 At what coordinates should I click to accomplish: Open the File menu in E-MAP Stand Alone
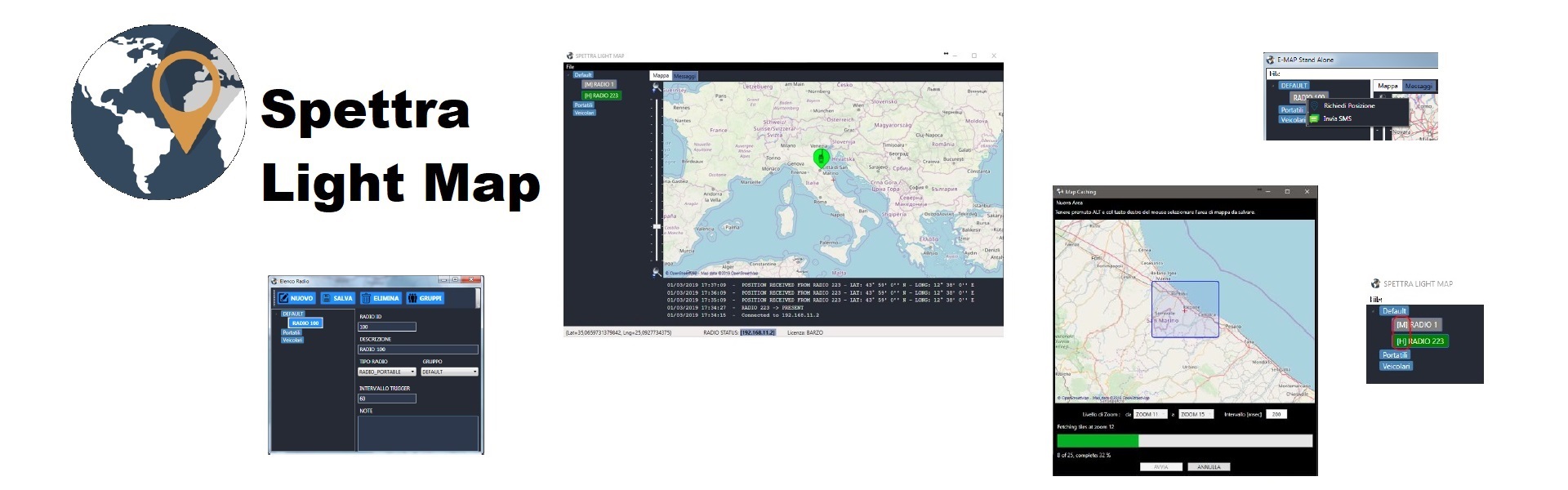click(x=1275, y=74)
